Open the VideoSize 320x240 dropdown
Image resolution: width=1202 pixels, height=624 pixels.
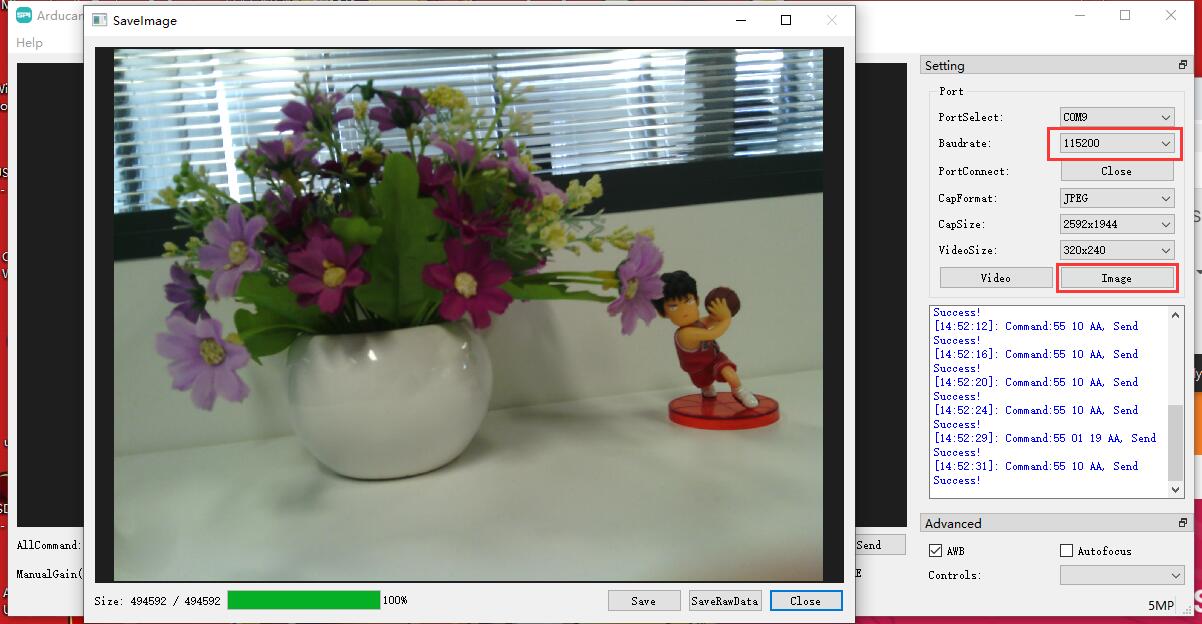tap(1116, 250)
